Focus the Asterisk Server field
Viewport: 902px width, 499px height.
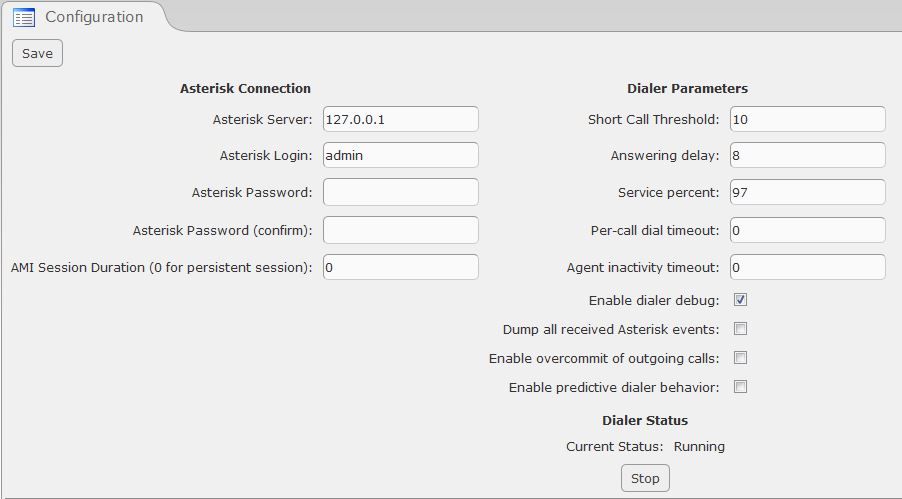(x=401, y=119)
